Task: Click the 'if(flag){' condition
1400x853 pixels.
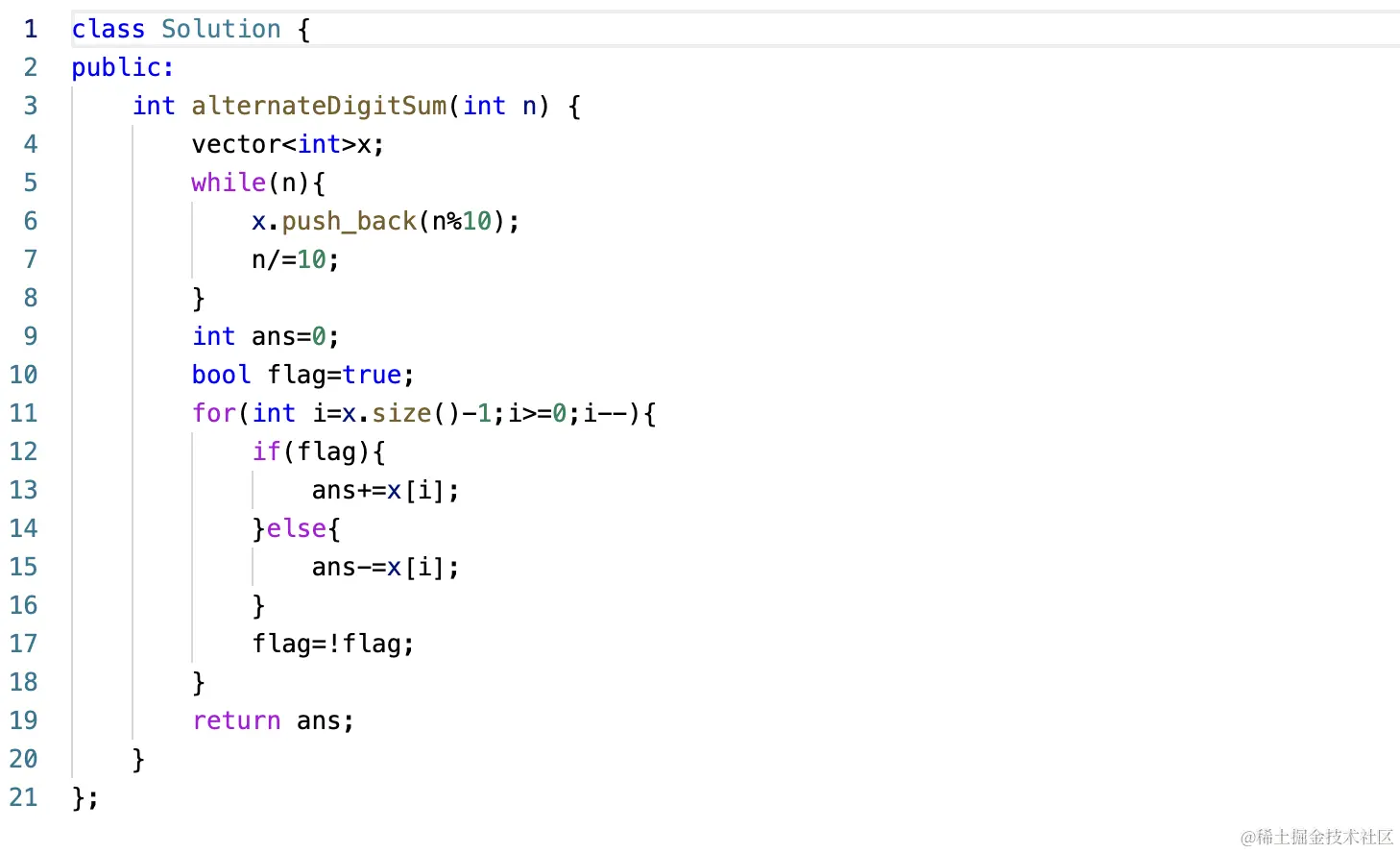Action: click(x=319, y=451)
